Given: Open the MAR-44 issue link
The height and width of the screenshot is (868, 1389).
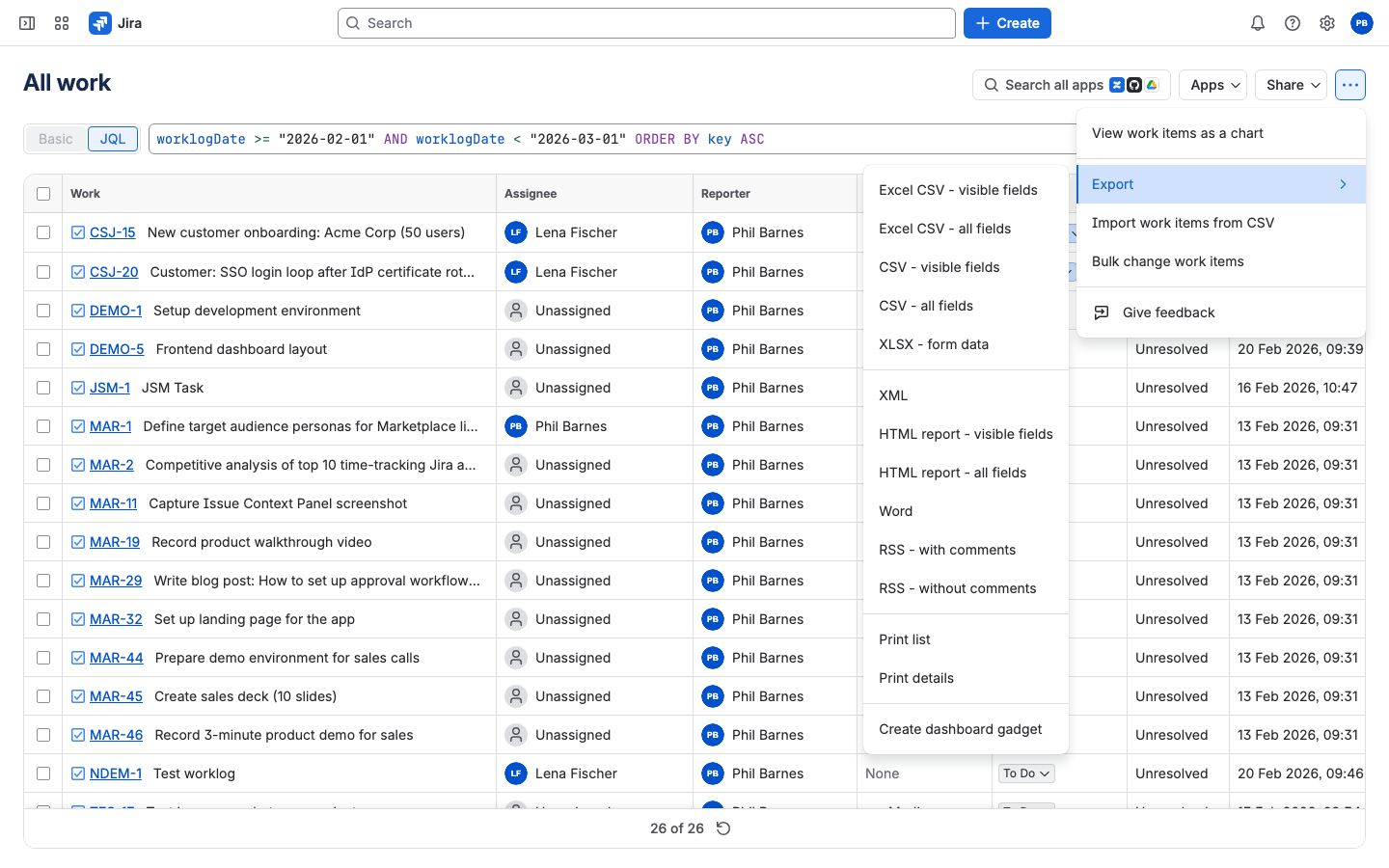Looking at the screenshot, I should tap(116, 658).
